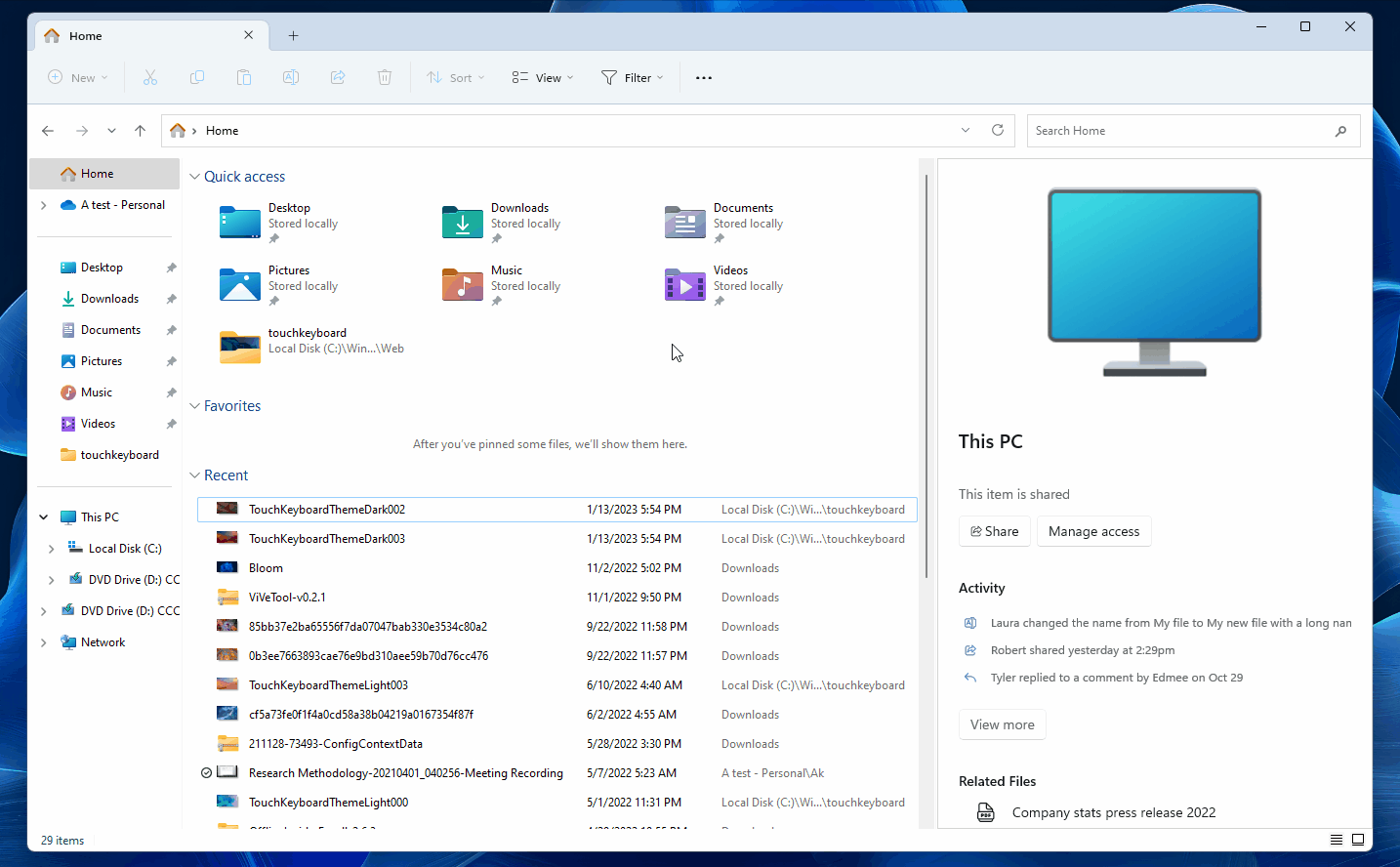Delete the selection using the trash icon
Image resolution: width=1400 pixels, height=867 pixels.
[385, 77]
